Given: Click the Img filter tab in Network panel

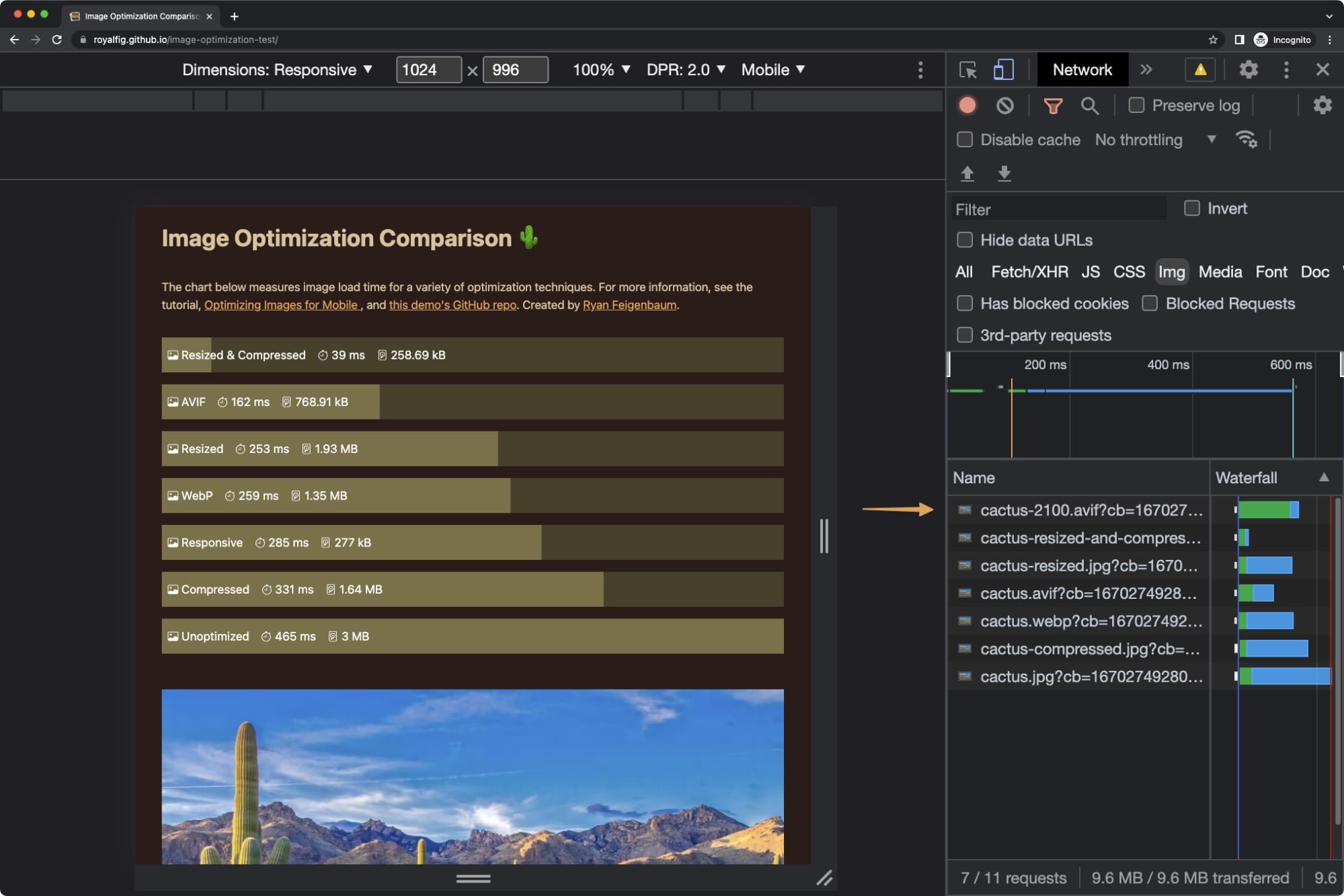Looking at the screenshot, I should pyautogui.click(x=1171, y=272).
